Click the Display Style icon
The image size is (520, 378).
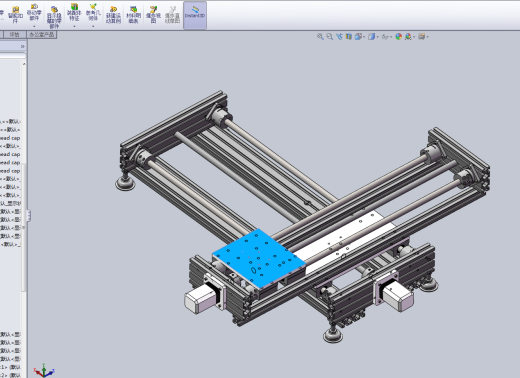(x=371, y=37)
